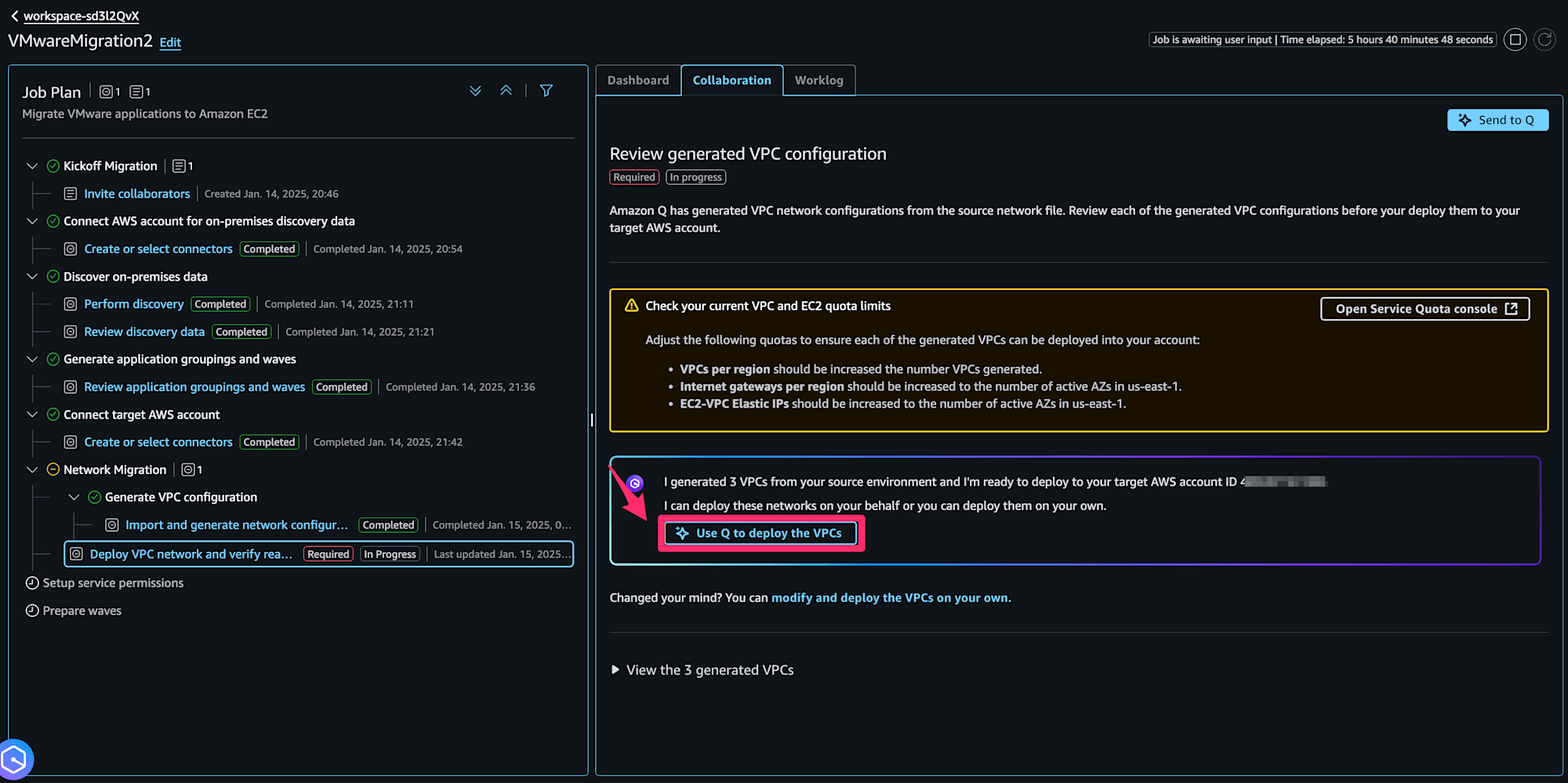This screenshot has height=783, width=1568.
Task: Select the Prepare waves step
Action: pos(82,611)
